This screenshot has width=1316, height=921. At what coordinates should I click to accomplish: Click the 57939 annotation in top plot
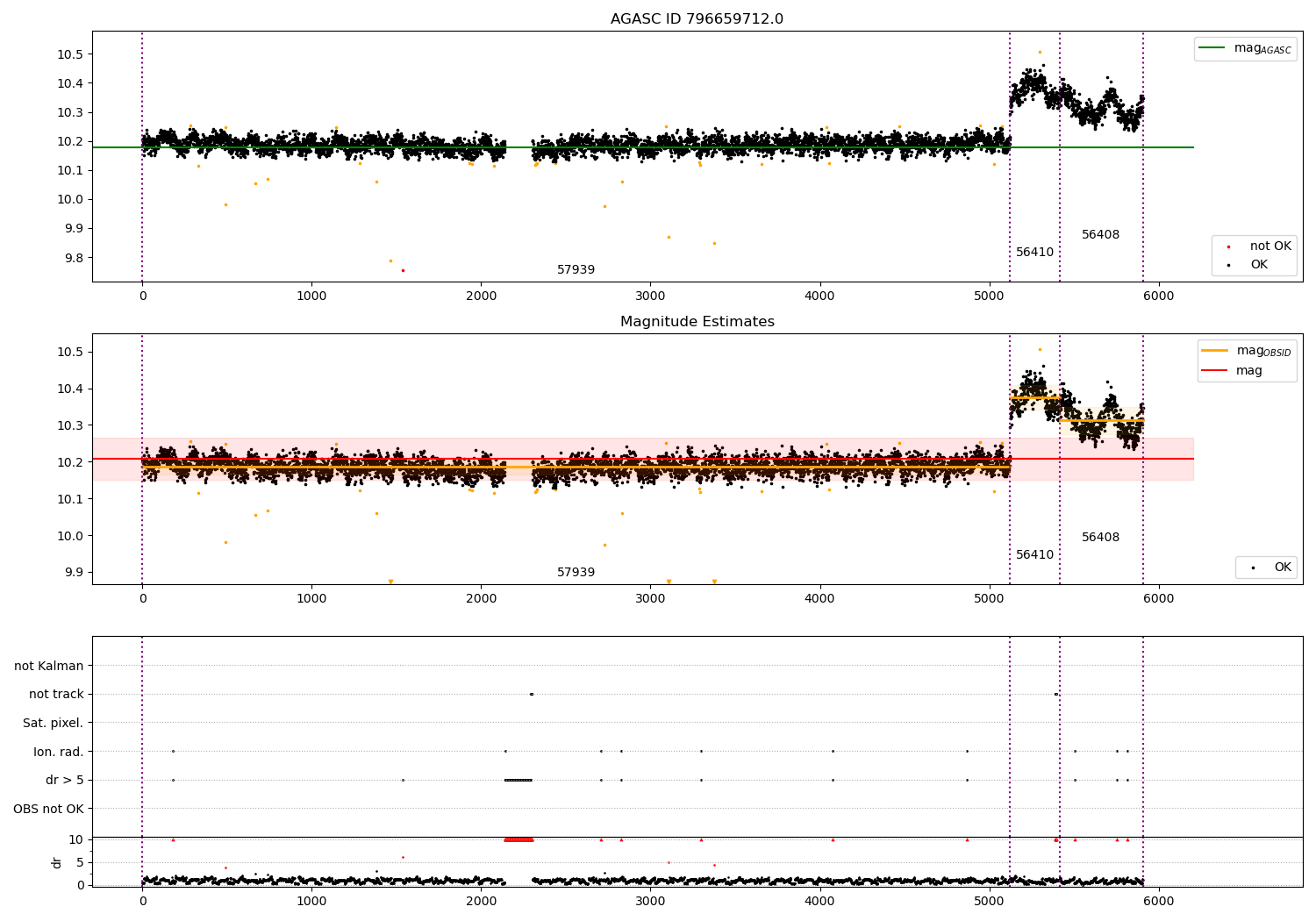tap(576, 270)
